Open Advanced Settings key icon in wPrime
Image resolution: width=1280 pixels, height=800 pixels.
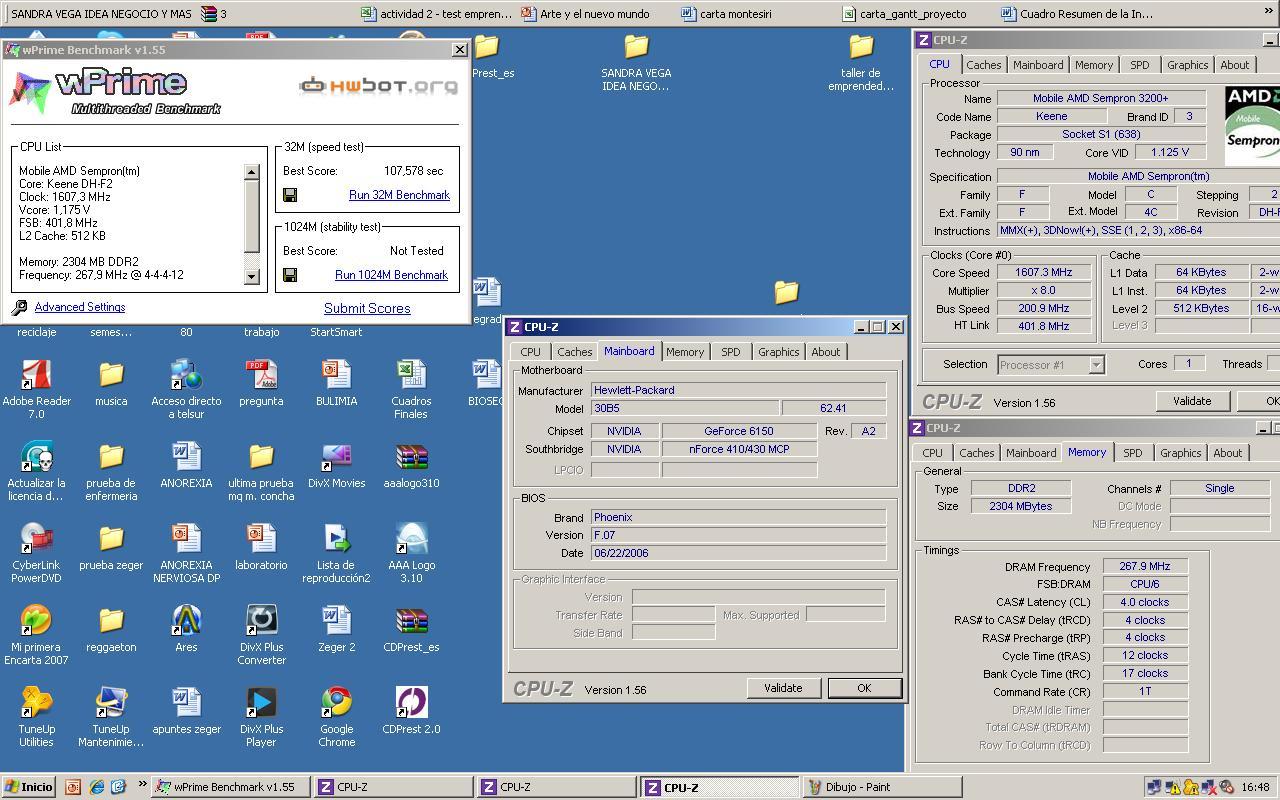pos(19,308)
